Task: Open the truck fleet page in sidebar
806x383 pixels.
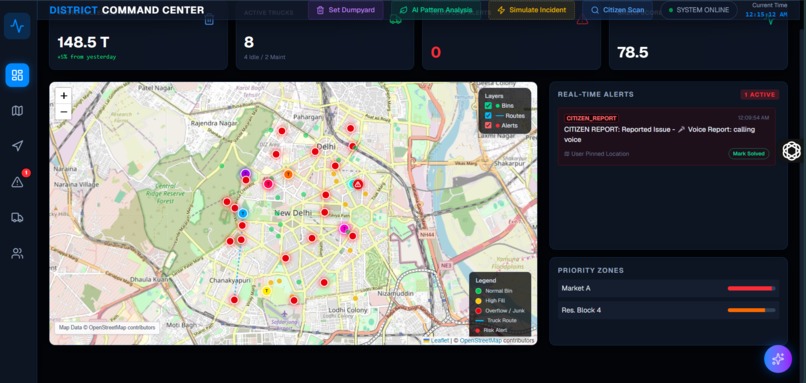Action: click(x=17, y=217)
